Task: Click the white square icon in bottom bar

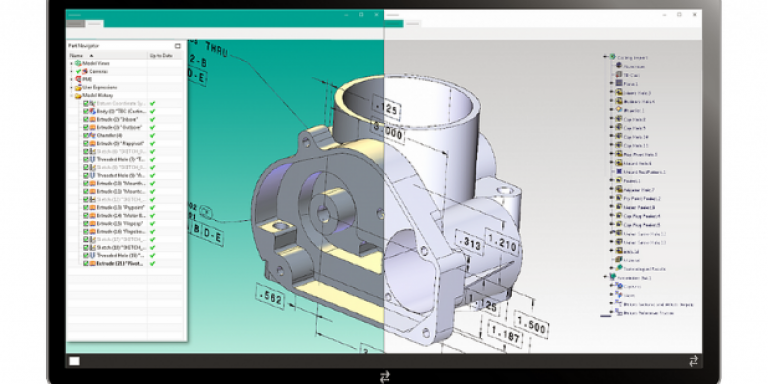Action: click(x=74, y=361)
